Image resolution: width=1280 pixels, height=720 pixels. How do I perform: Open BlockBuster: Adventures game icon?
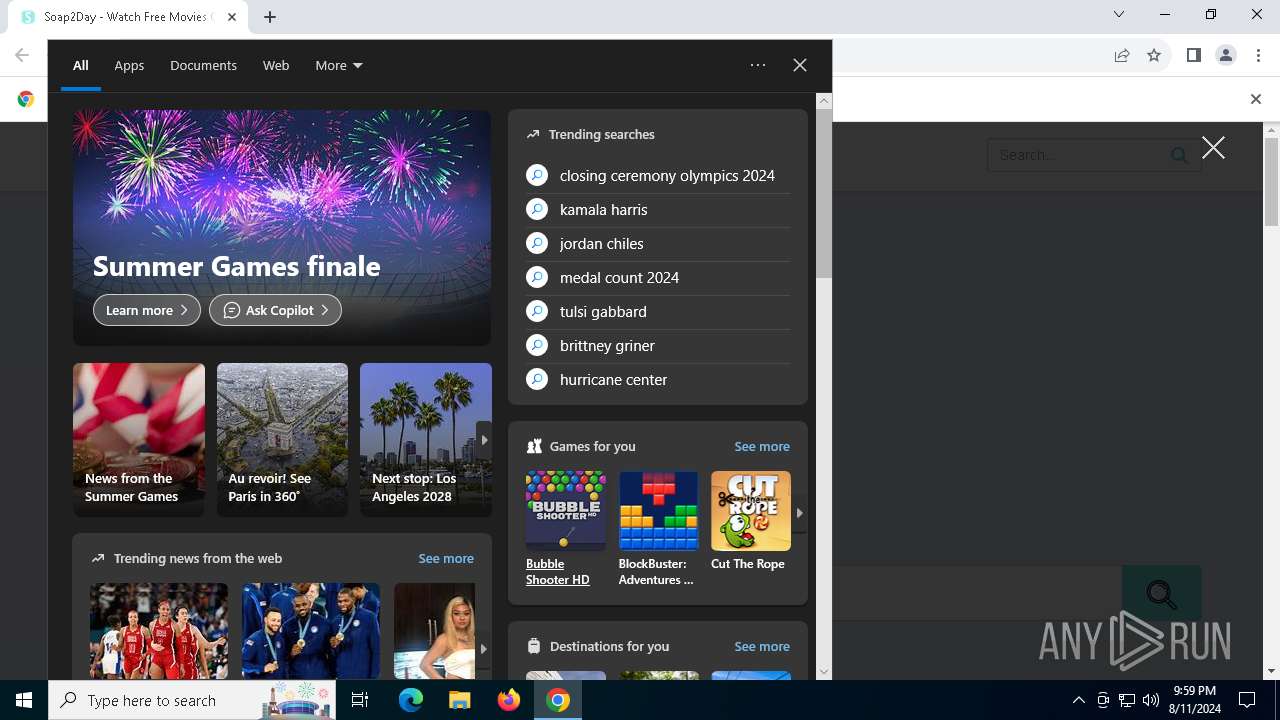pos(658,511)
